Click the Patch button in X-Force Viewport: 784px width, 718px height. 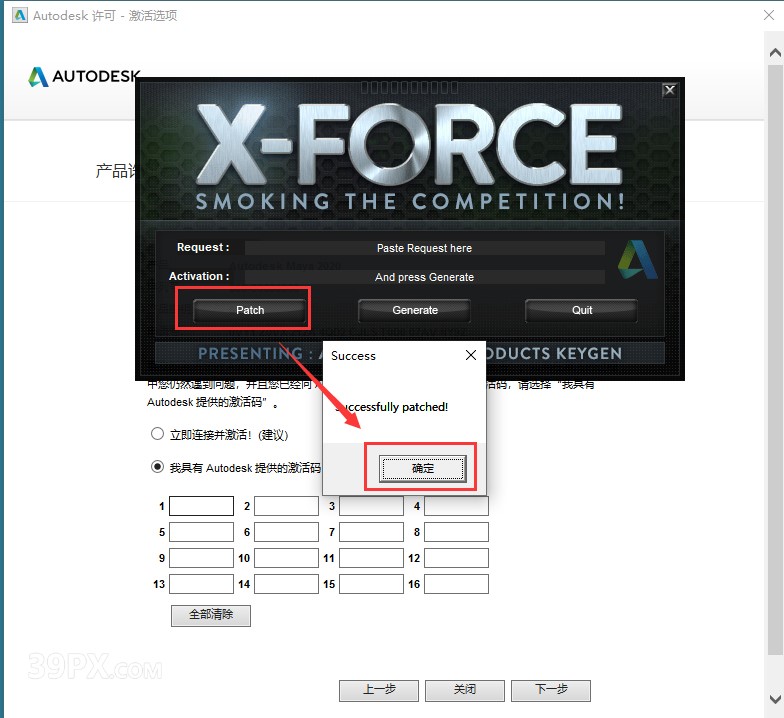[250, 310]
